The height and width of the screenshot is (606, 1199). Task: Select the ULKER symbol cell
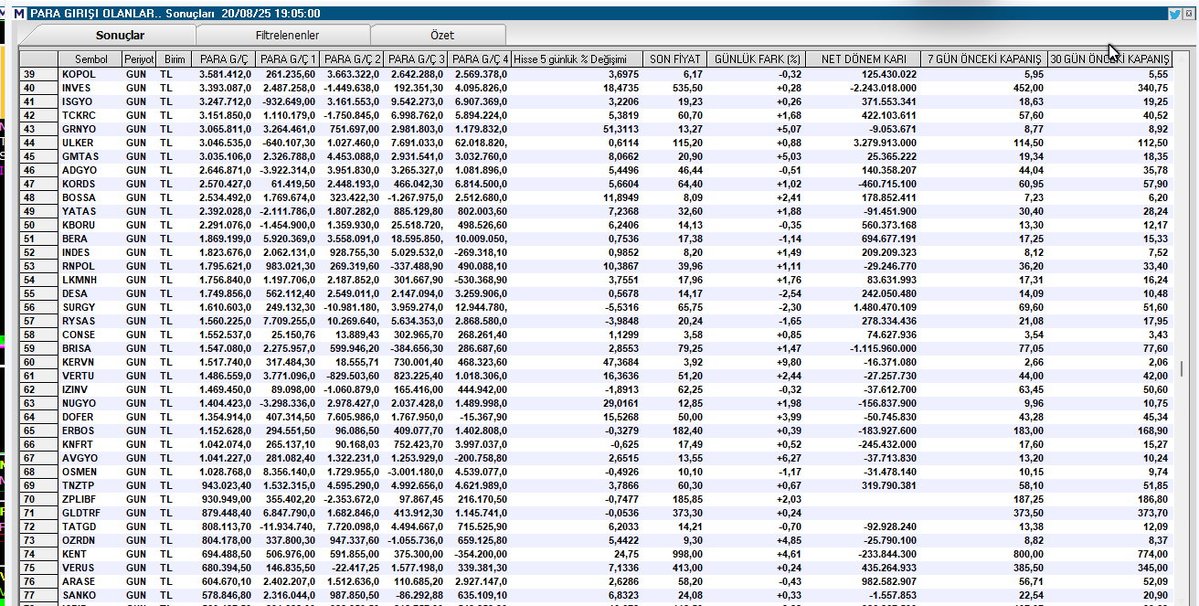click(90, 143)
